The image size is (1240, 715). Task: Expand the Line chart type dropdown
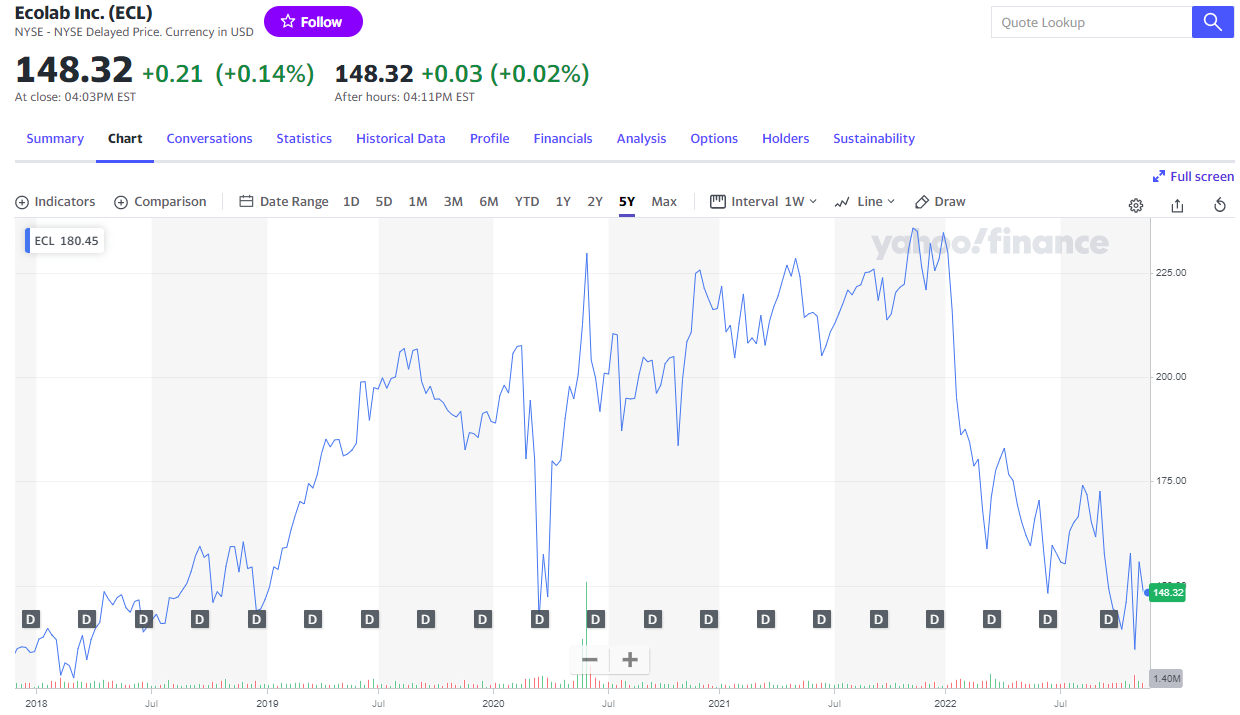coord(865,202)
